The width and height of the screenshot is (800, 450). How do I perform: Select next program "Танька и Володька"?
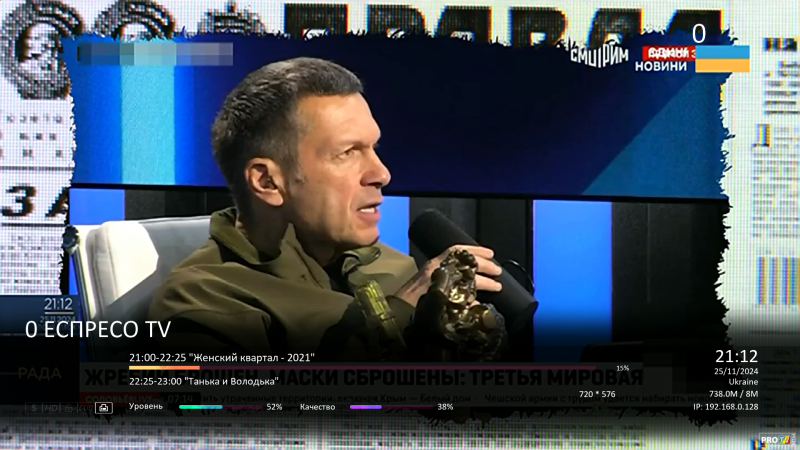tap(203, 381)
